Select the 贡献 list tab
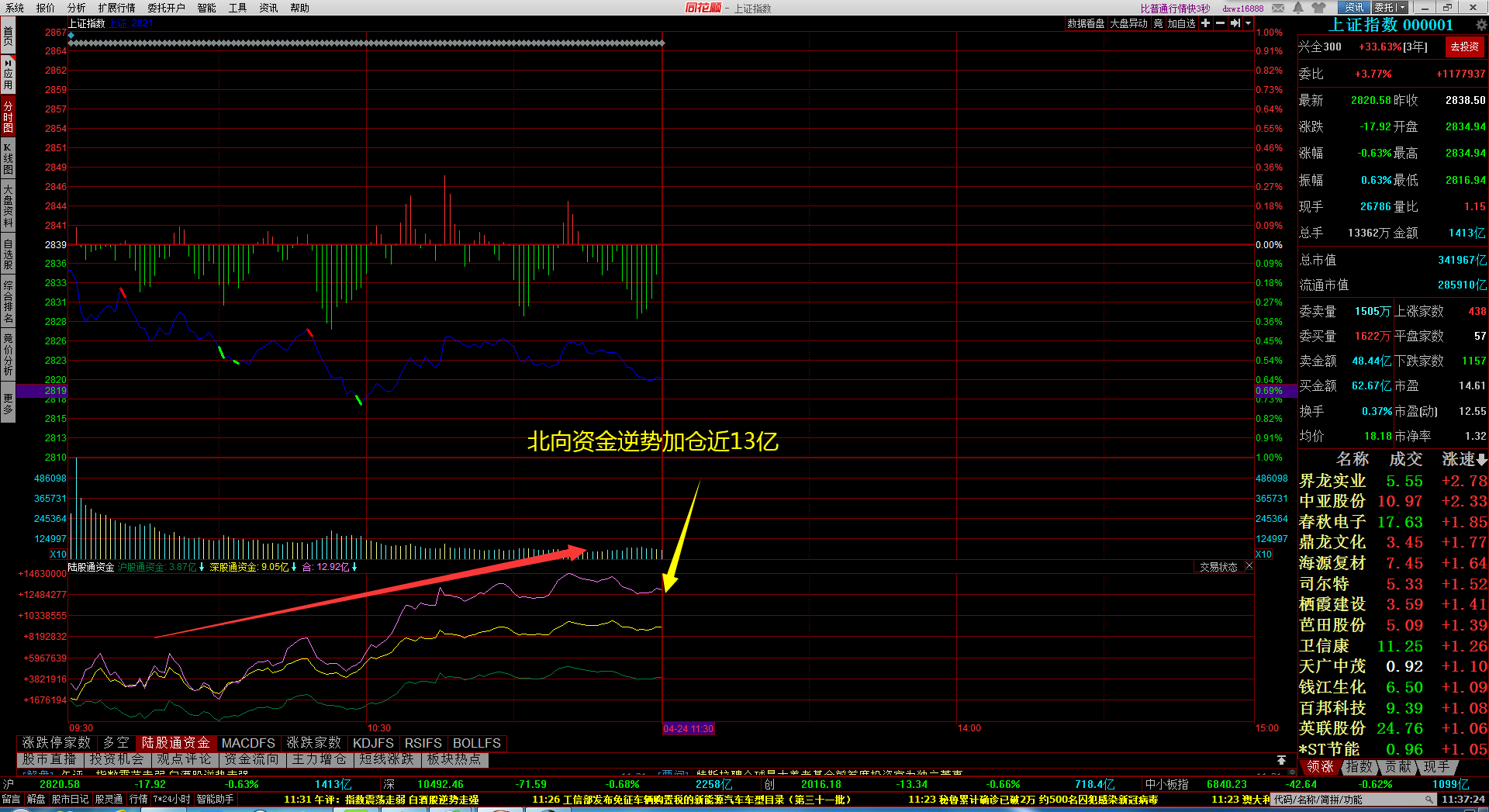1489x812 pixels. coord(1398,767)
